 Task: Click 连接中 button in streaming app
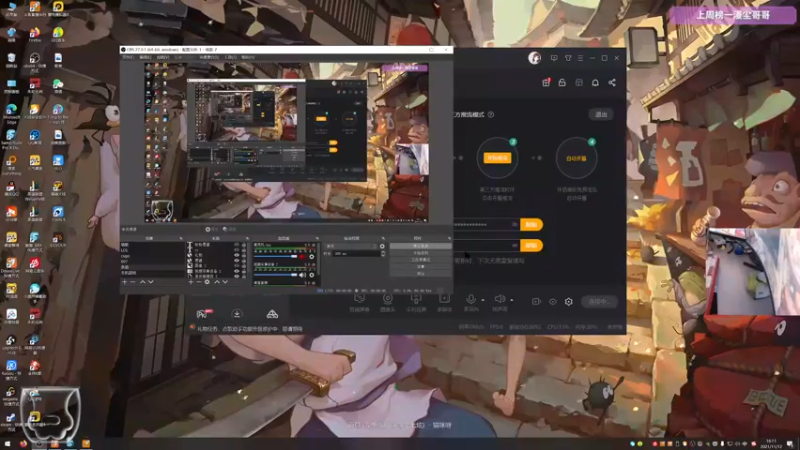pyautogui.click(x=599, y=302)
